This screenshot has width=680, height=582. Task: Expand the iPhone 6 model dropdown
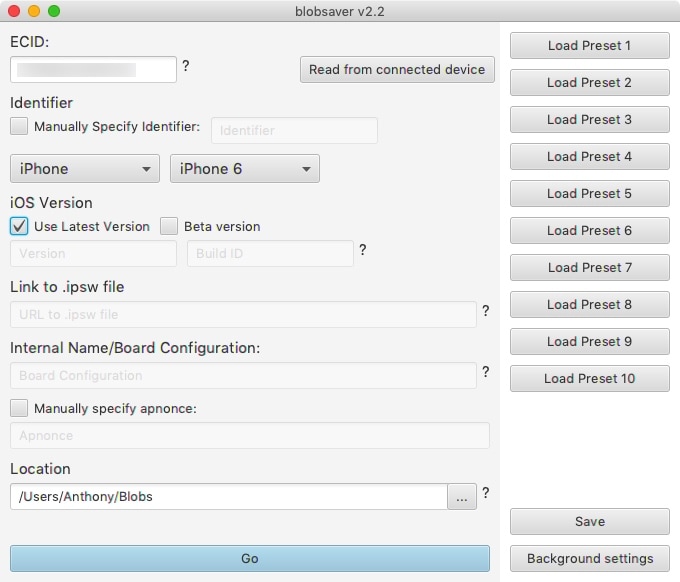coord(245,169)
